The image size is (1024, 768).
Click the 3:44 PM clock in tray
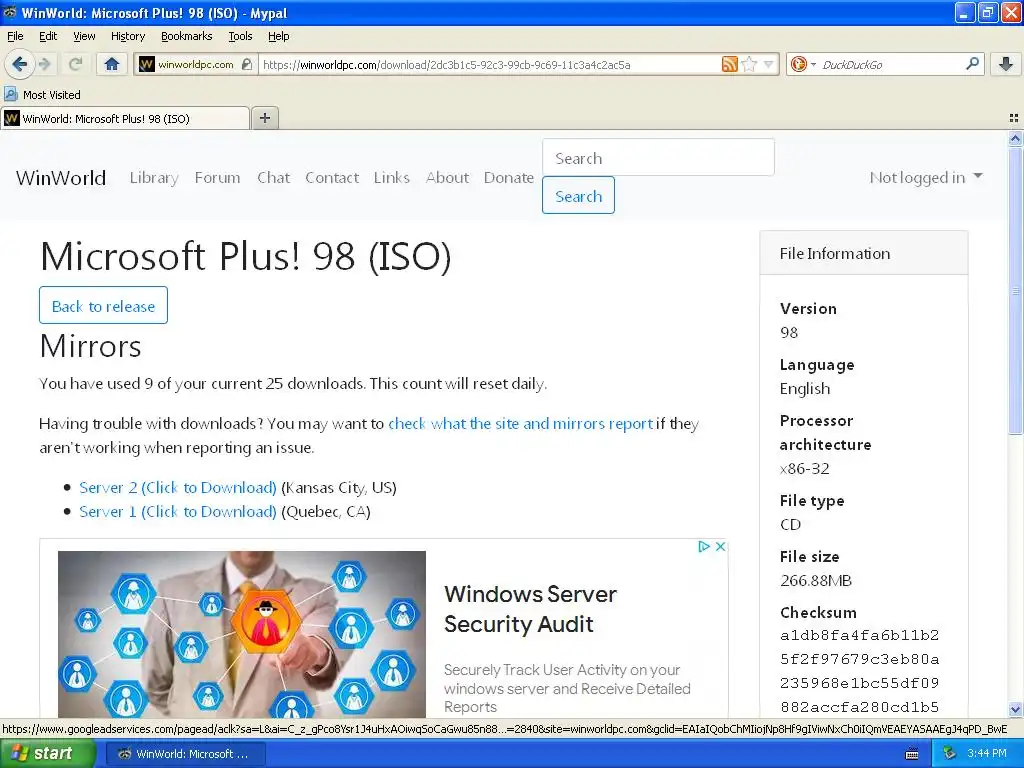point(987,754)
